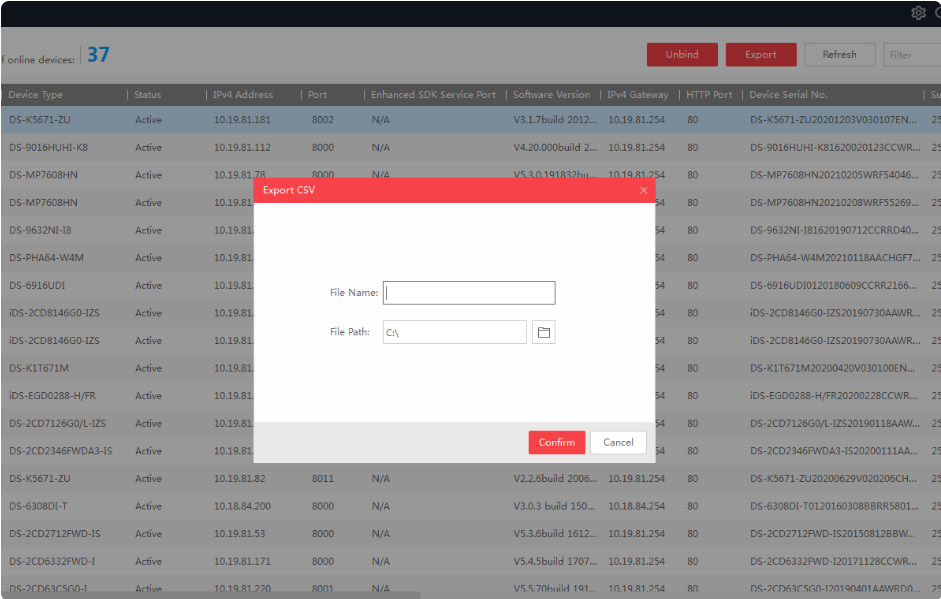
Task: Select the DS-6308DI-T device row
Action: [x=39, y=506]
